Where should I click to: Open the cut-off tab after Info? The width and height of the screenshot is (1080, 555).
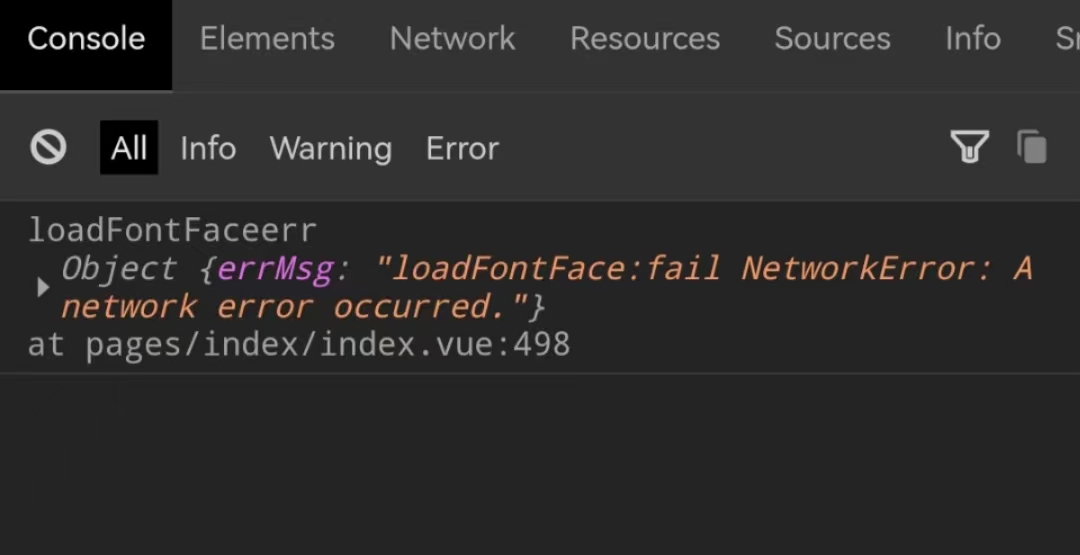point(1066,39)
